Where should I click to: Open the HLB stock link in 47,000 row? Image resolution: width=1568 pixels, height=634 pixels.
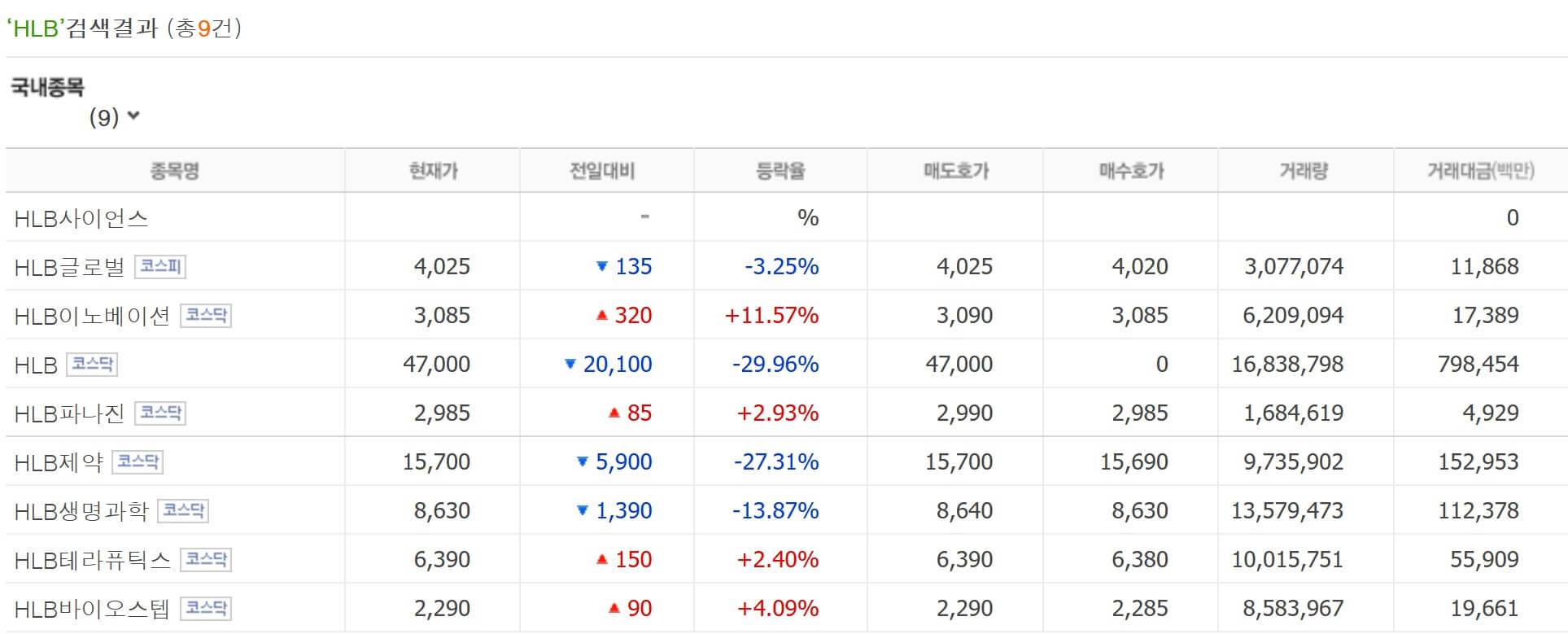pos(36,365)
